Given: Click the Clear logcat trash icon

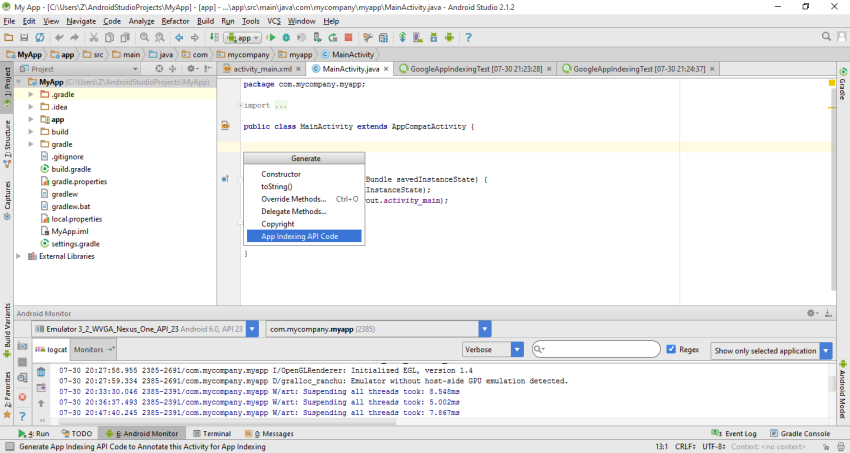Looking at the screenshot, I should click(x=41, y=372).
